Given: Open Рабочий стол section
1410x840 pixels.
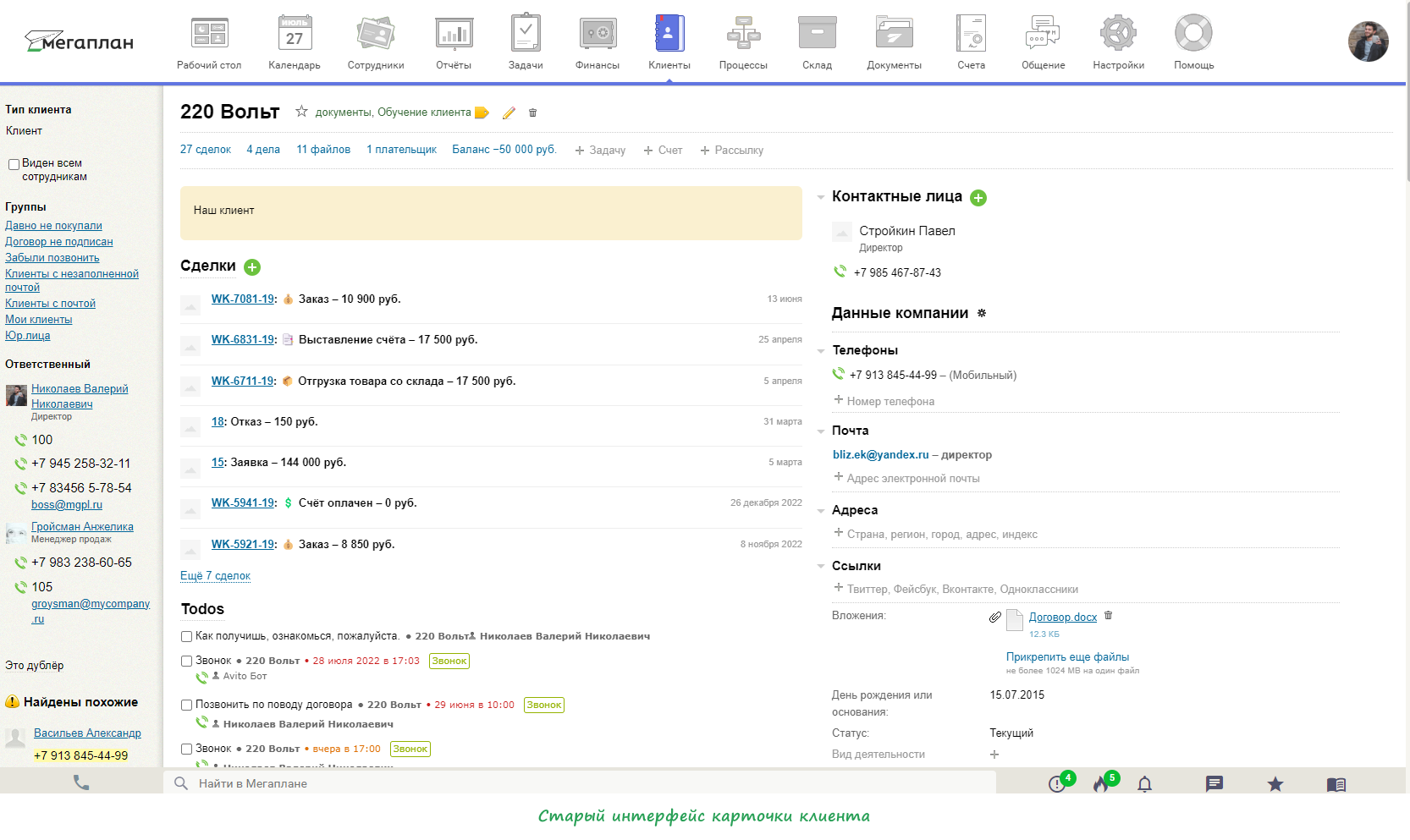Looking at the screenshot, I should (209, 42).
